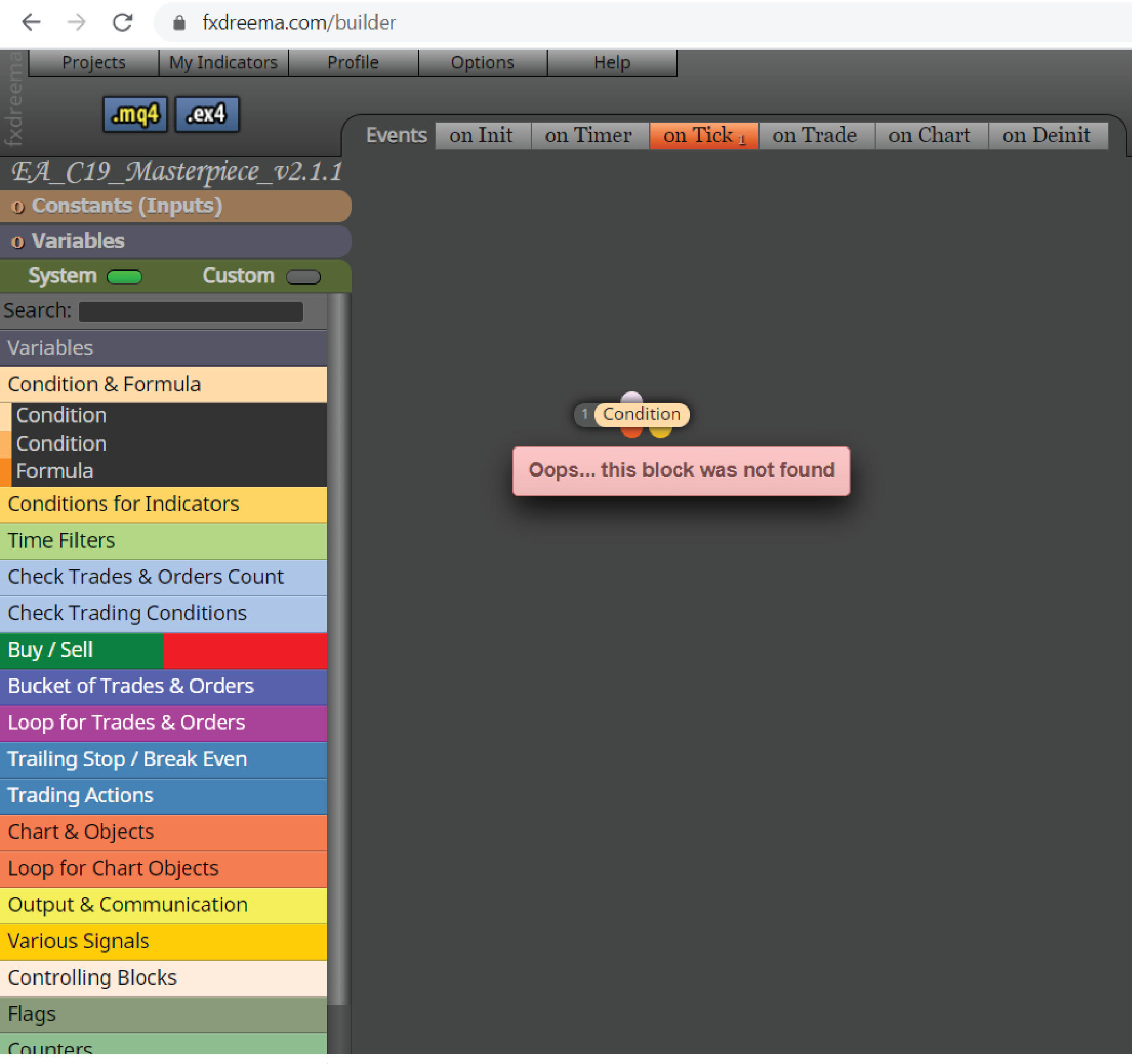
Task: Export project as .ex4 file
Action: [207, 114]
